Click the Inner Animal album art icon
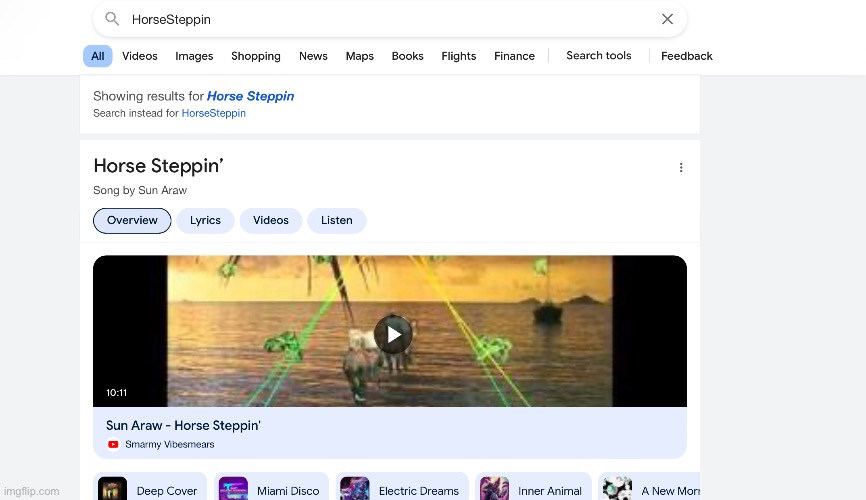 pos(494,490)
